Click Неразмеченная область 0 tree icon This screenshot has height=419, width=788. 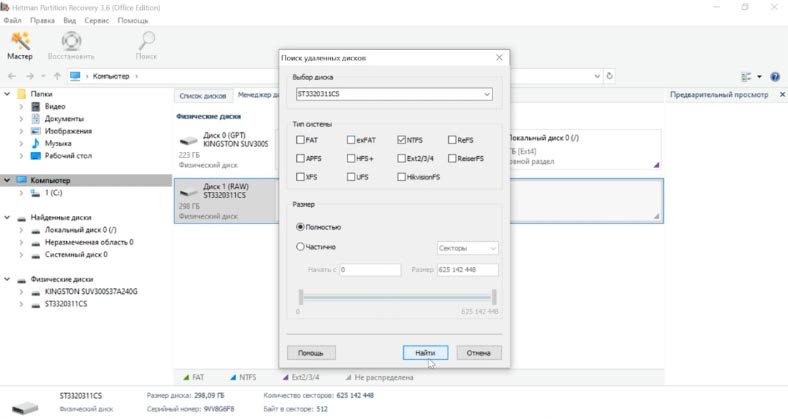[35, 242]
